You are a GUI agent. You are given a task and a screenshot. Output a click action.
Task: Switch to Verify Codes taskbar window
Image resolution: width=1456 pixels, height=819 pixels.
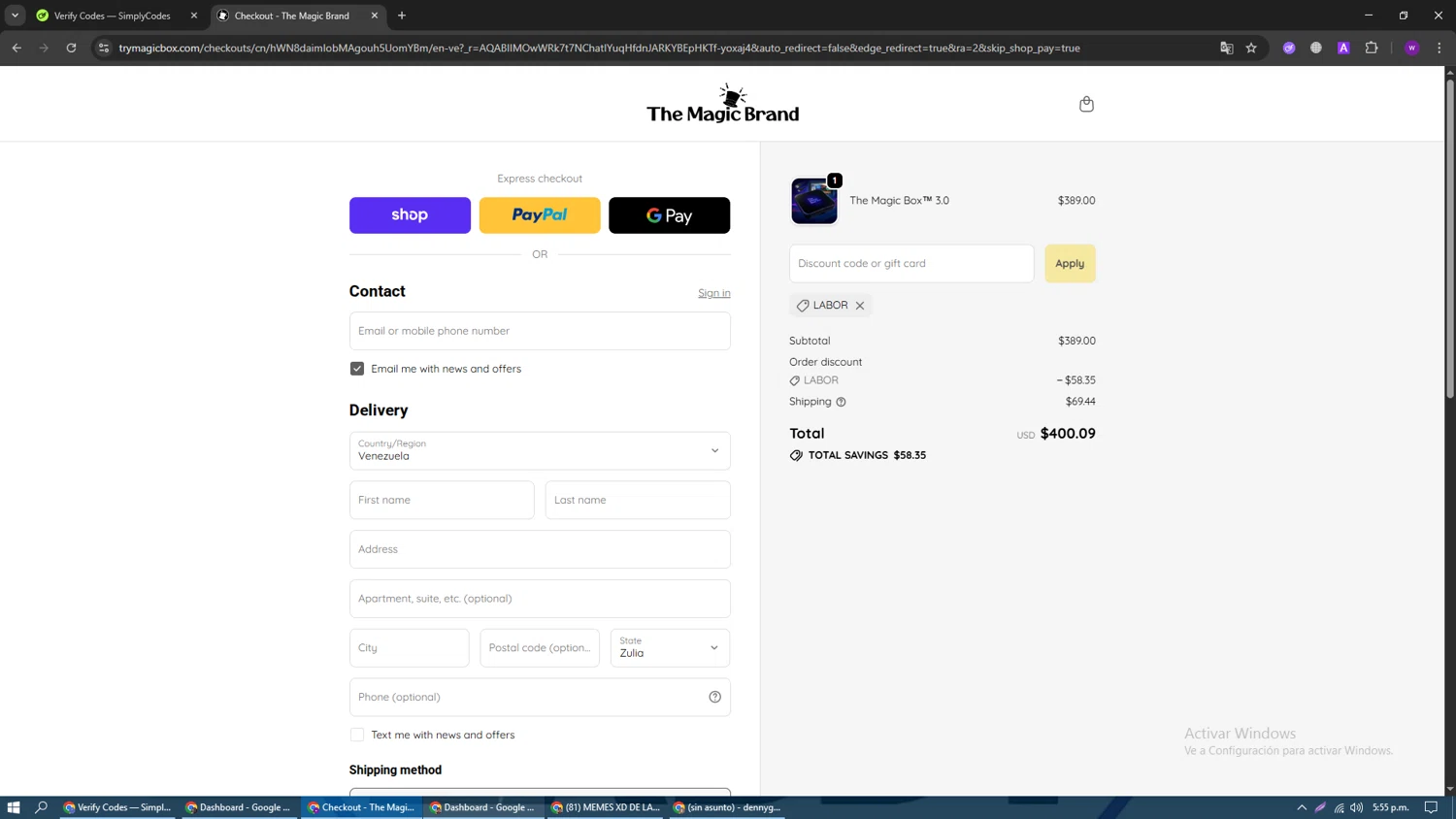coord(117,807)
